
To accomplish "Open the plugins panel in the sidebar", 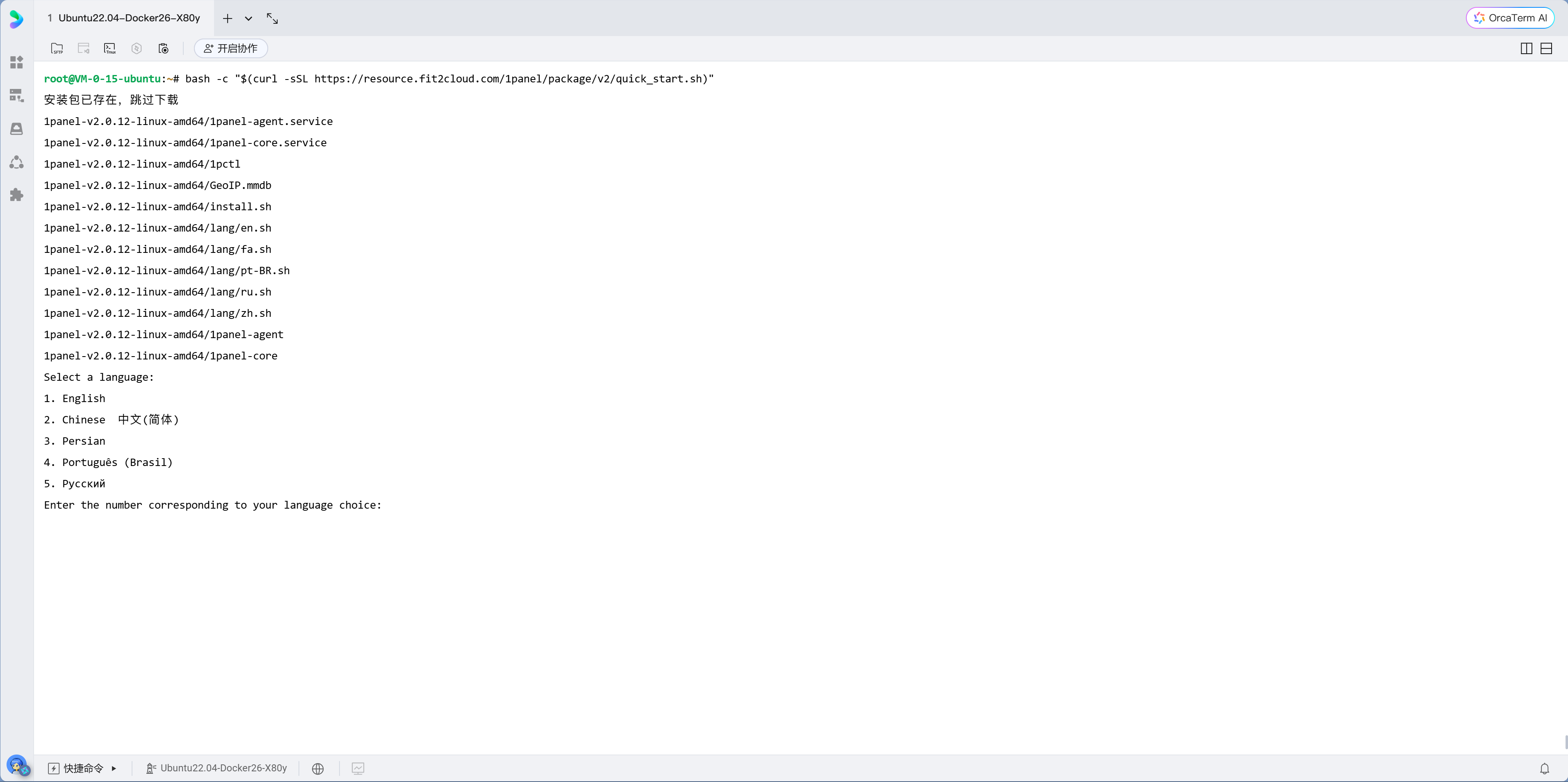I will [16, 194].
